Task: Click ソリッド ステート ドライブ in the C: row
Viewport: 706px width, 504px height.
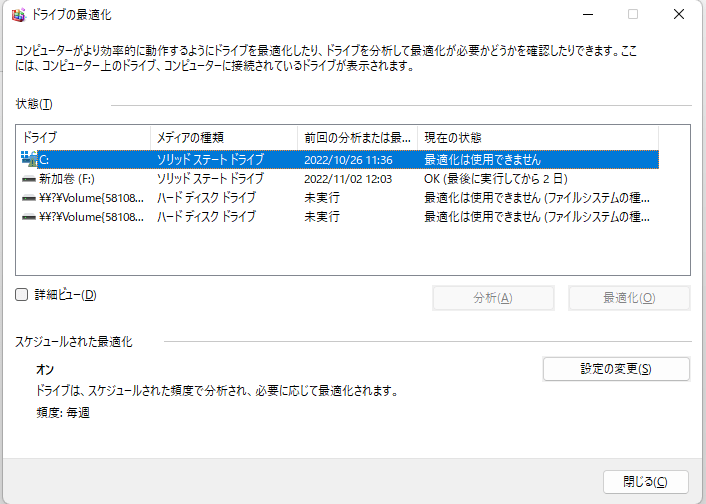Action: (210, 159)
